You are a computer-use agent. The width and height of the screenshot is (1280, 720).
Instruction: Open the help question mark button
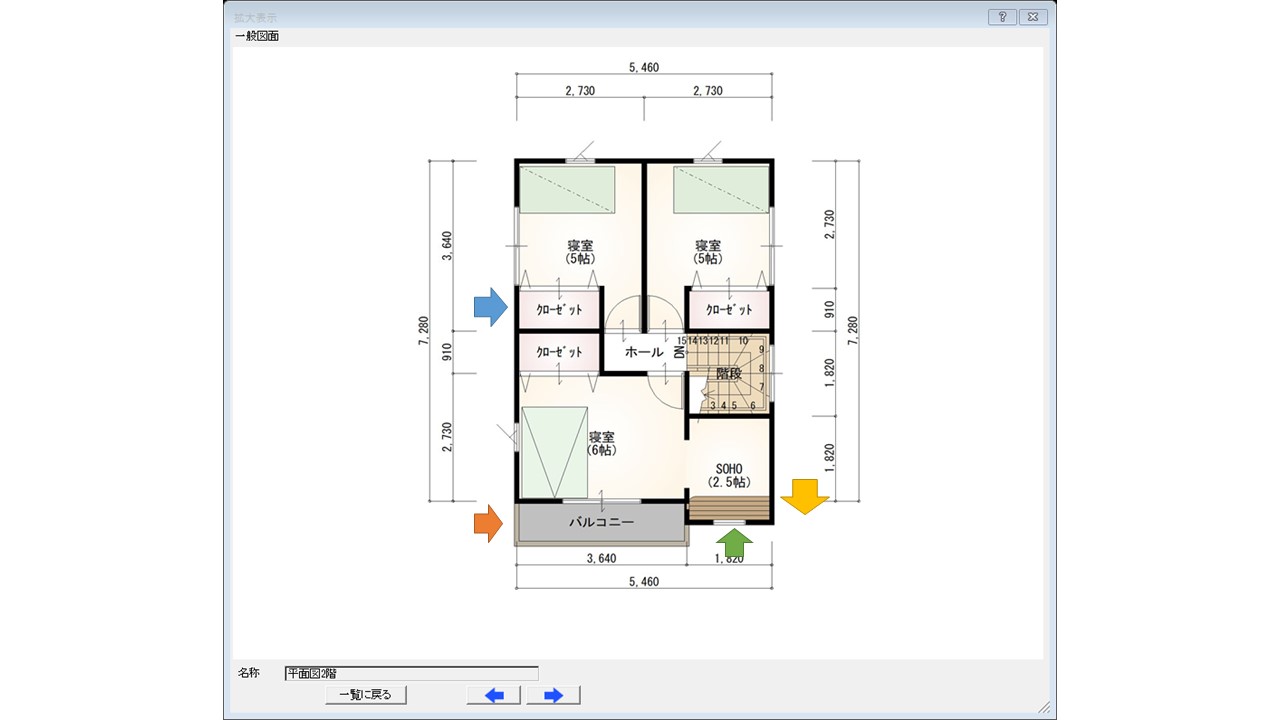[1002, 17]
